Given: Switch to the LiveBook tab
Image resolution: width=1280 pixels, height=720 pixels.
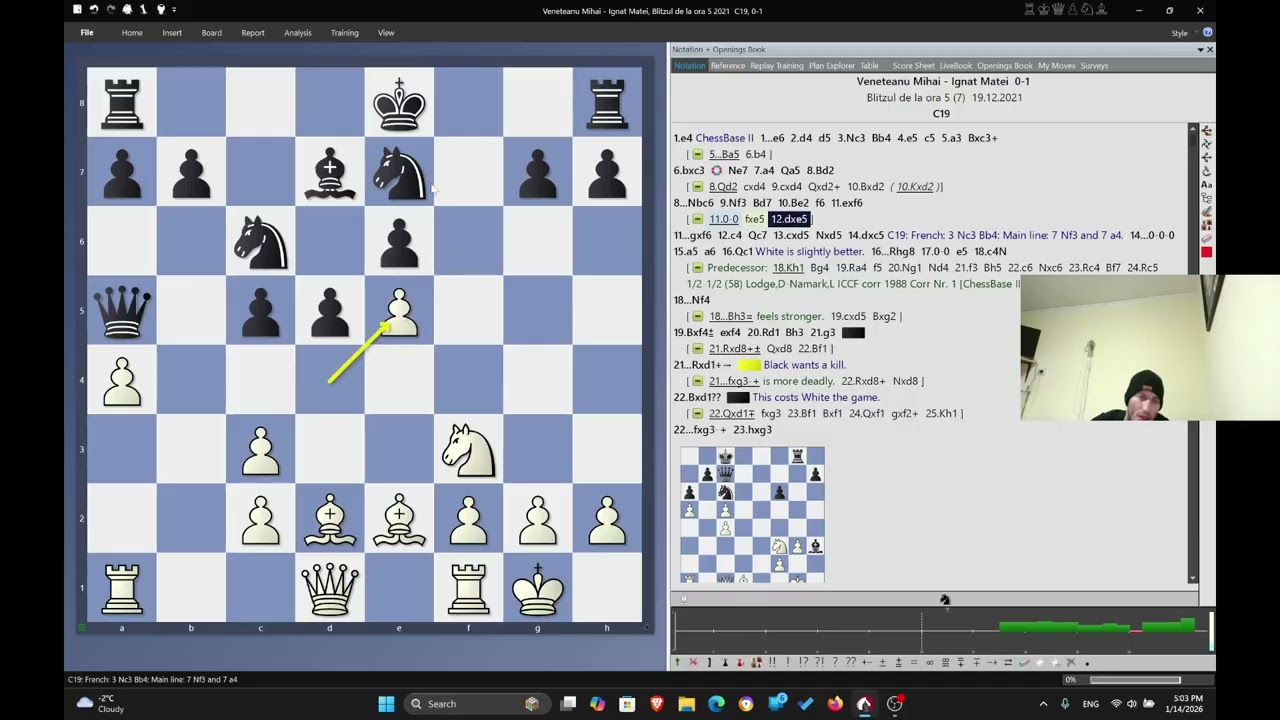Looking at the screenshot, I should [956, 66].
